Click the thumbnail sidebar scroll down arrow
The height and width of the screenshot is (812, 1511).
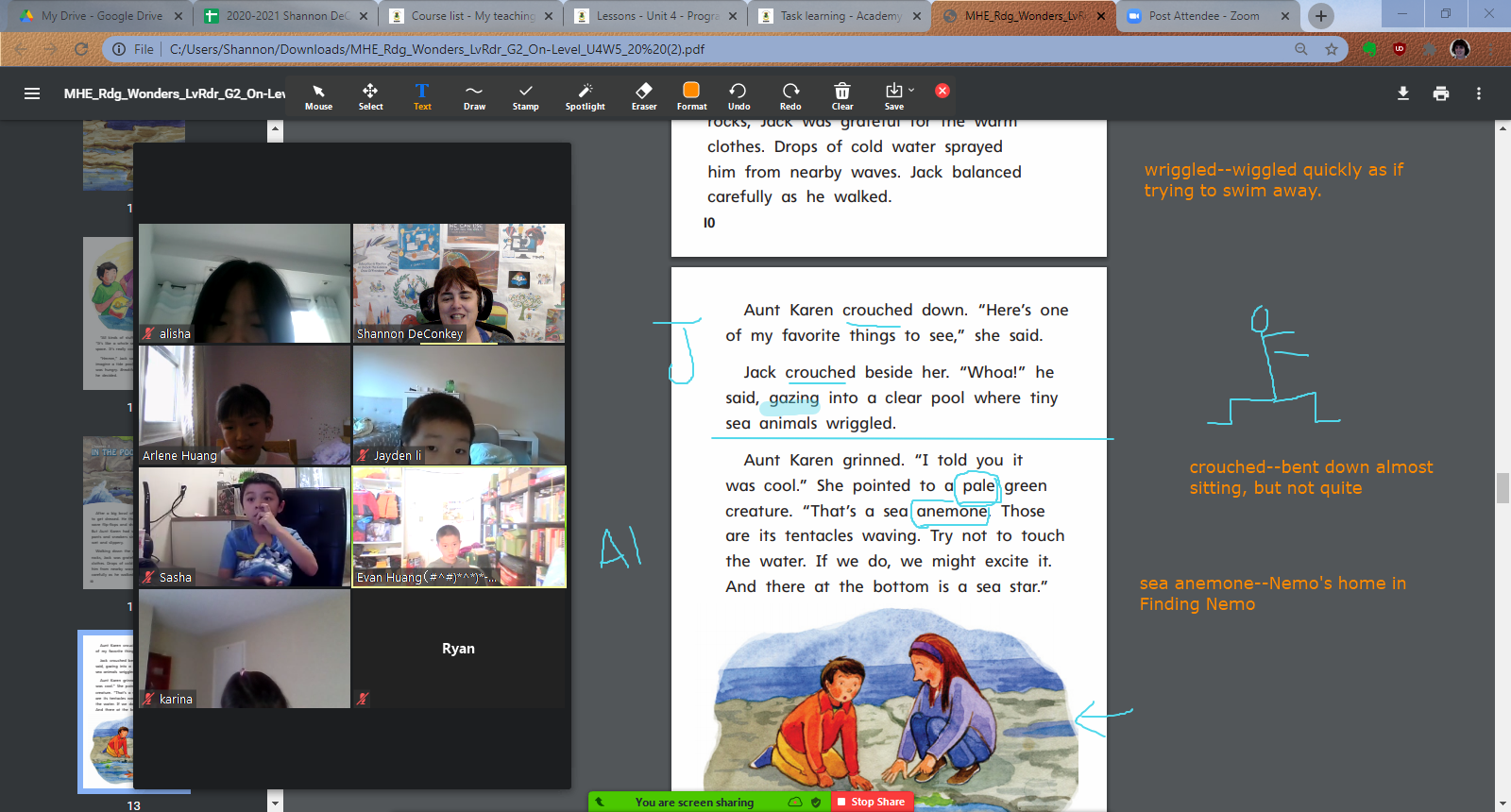click(x=275, y=804)
